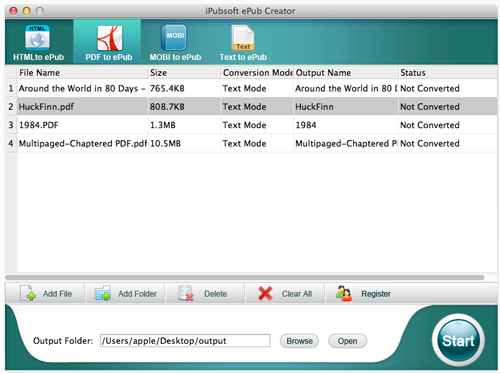The image size is (500, 373).
Task: Select the 1984.PDF file name
Action: pyautogui.click(x=39, y=125)
